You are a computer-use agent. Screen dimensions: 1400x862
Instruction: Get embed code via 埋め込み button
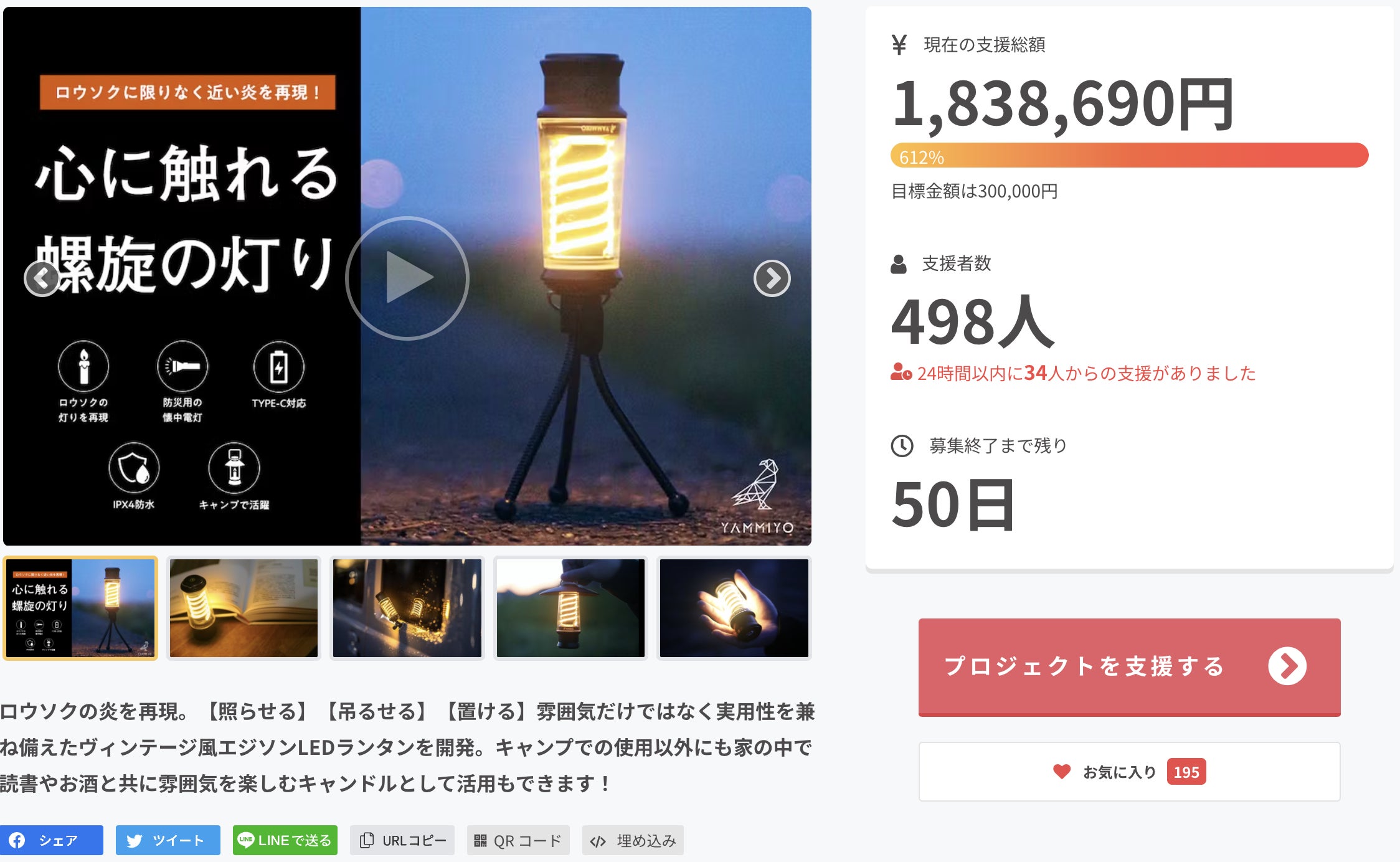[x=633, y=840]
